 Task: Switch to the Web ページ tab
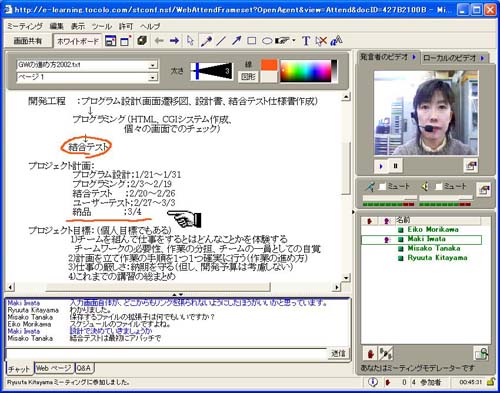coord(54,368)
